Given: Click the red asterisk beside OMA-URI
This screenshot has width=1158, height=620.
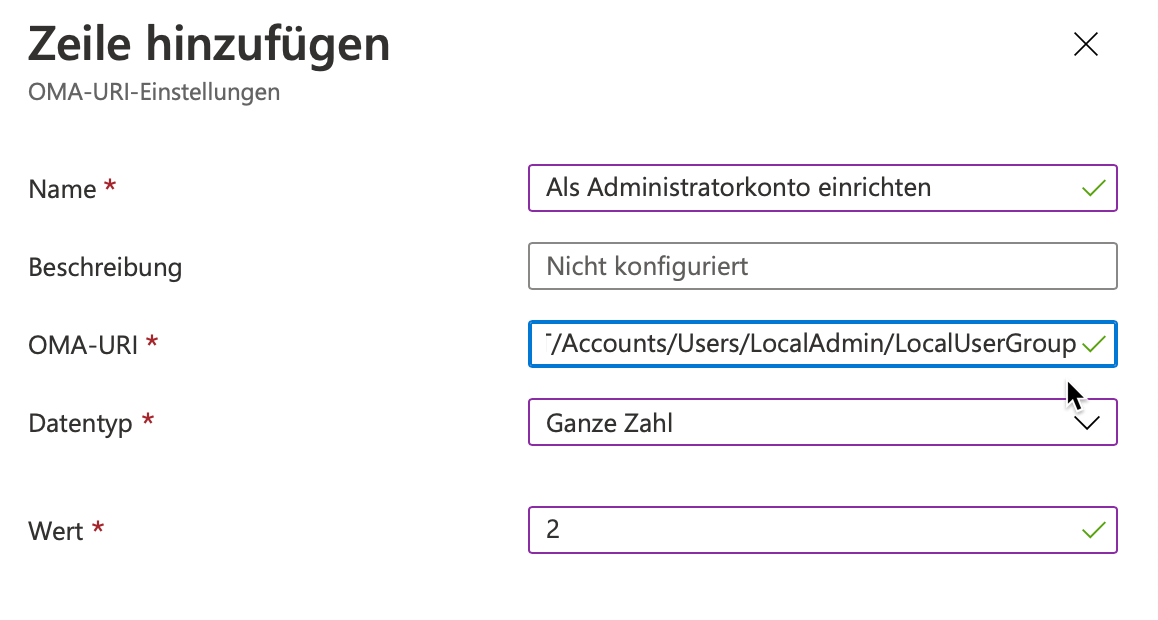Looking at the screenshot, I should coord(152,343).
